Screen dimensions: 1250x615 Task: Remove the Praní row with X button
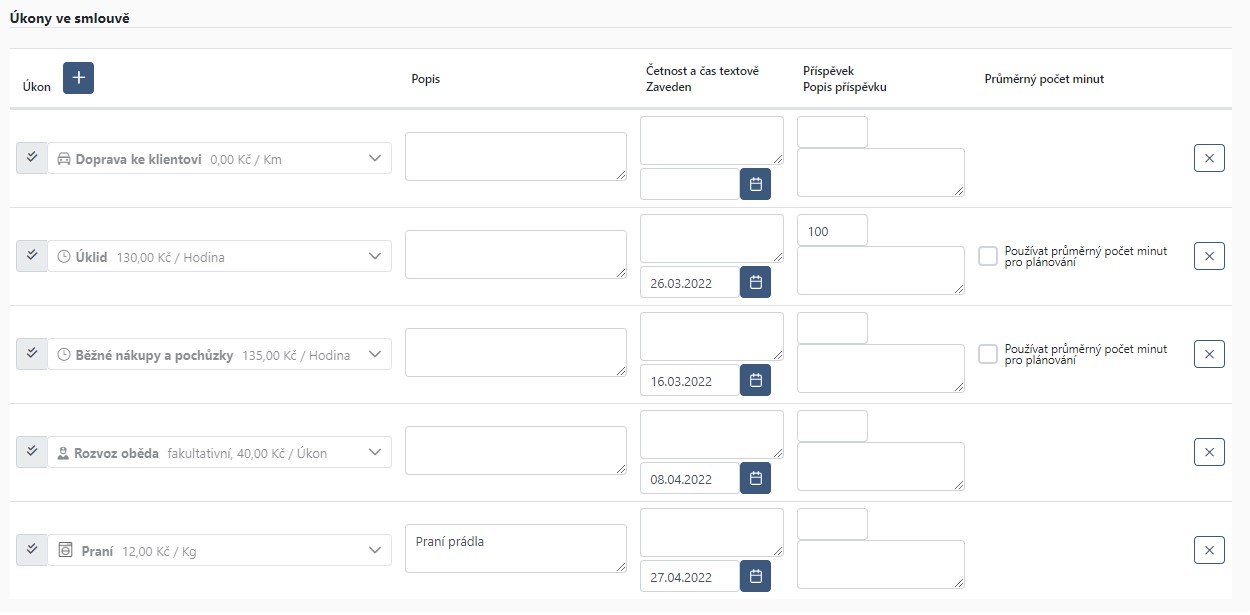point(1209,550)
